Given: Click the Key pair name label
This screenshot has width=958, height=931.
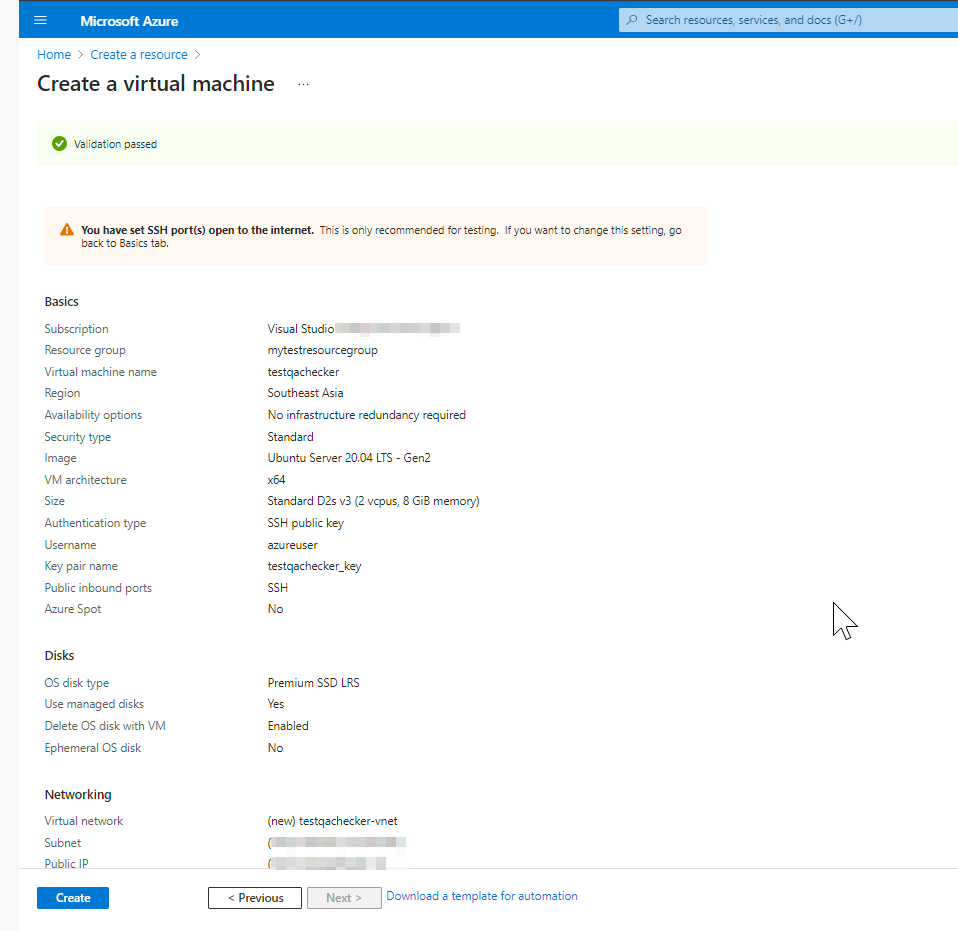Looking at the screenshot, I should pyautogui.click(x=81, y=566).
